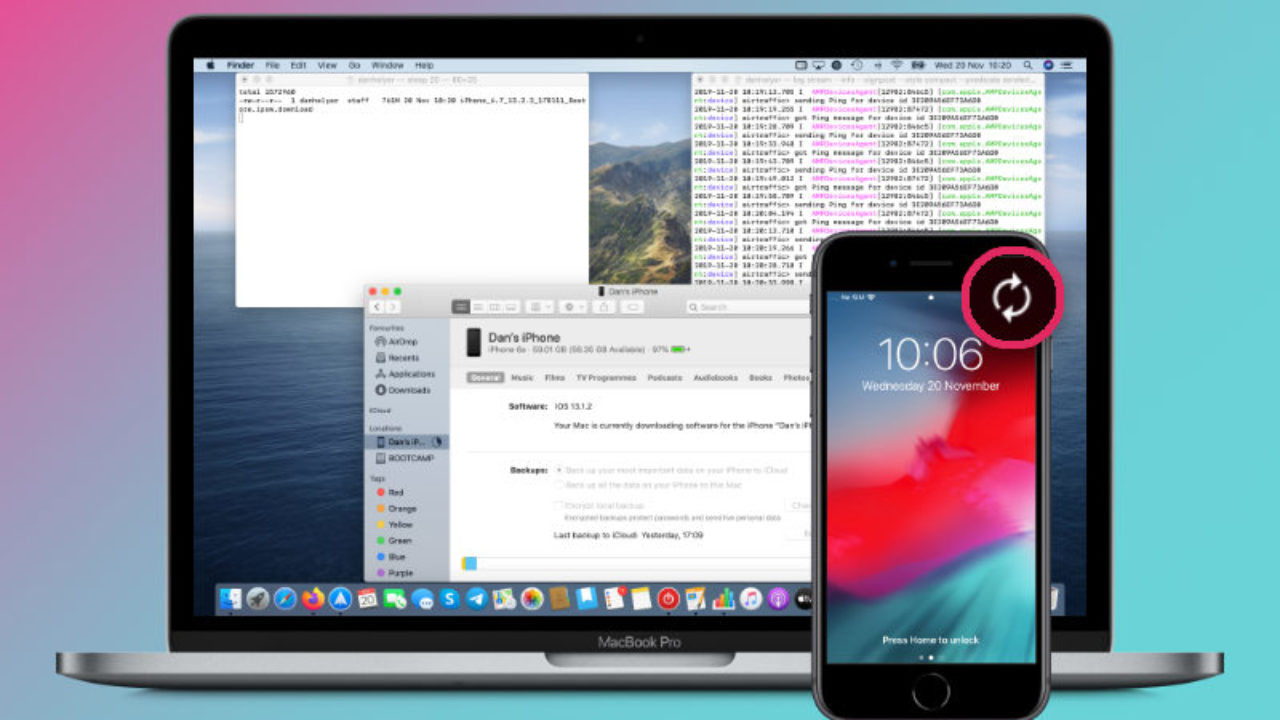Viewport: 1280px width, 720px height.
Task: Open the group-by dropdown in Finder toolbar
Action: (x=540, y=307)
